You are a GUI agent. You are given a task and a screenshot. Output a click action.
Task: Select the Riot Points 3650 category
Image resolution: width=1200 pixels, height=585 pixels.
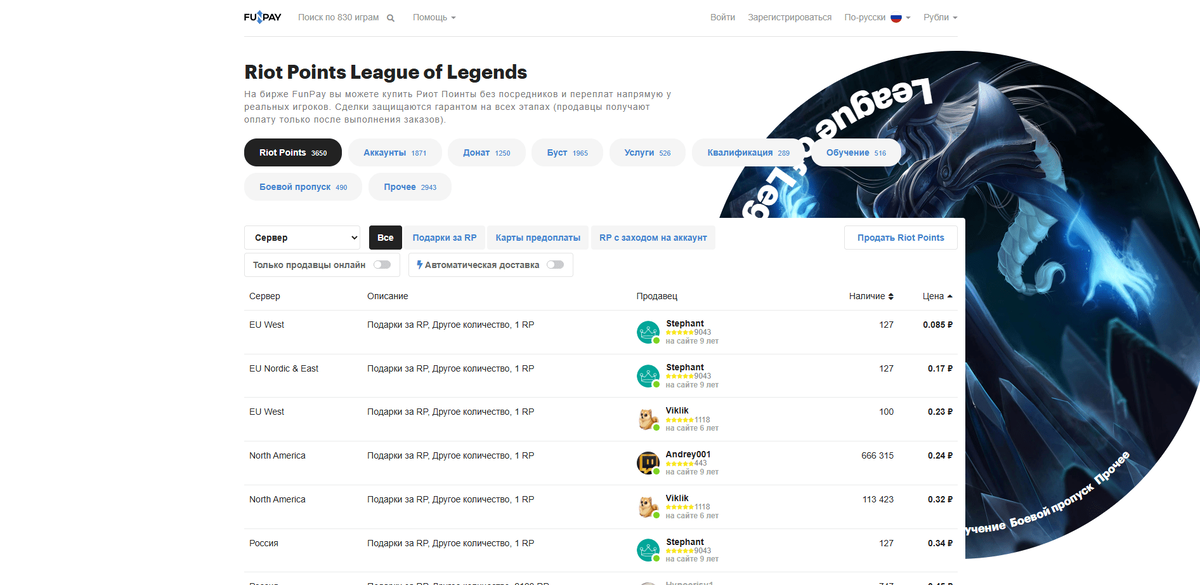(x=293, y=153)
